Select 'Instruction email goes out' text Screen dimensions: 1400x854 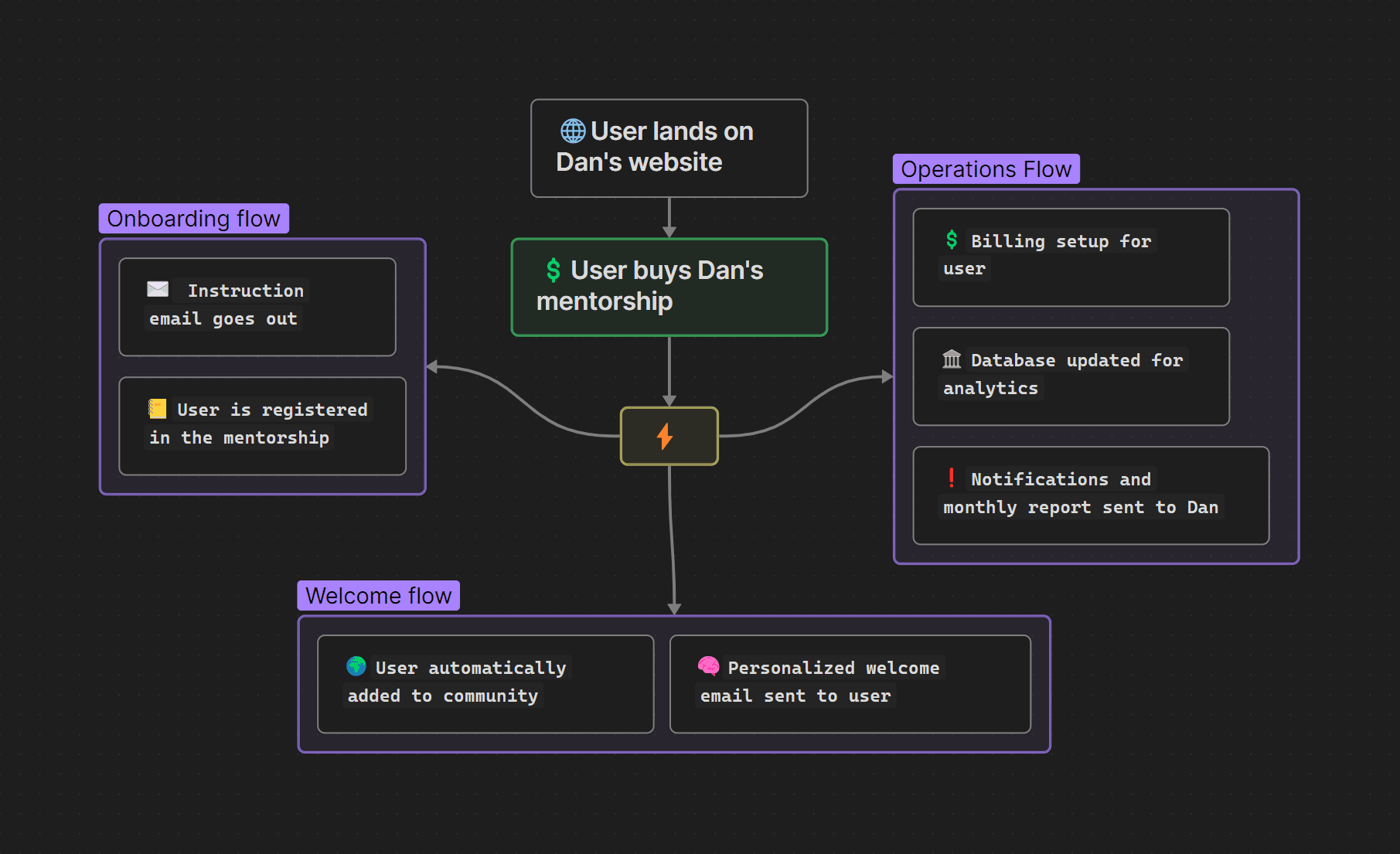(x=227, y=305)
